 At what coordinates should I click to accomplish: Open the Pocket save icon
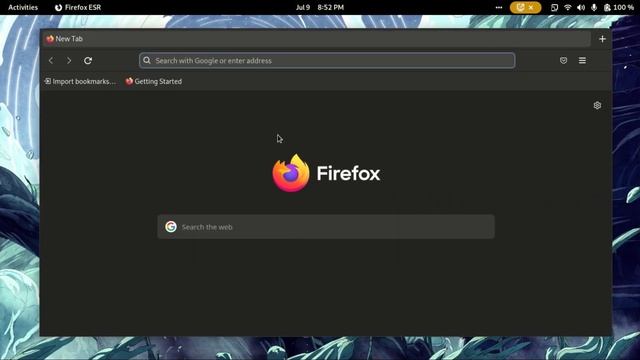563,60
